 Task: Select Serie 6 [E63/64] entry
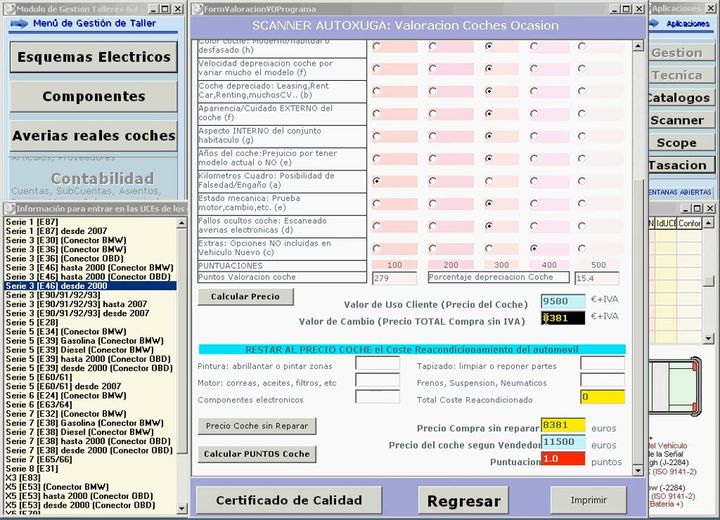(x=39, y=405)
